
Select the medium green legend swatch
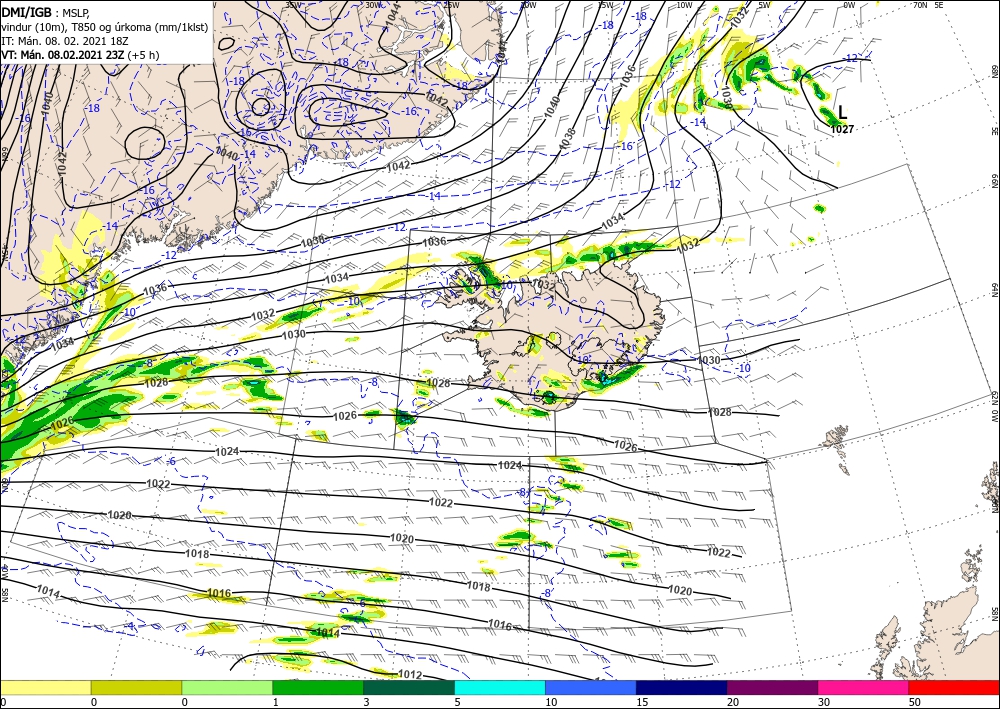click(318, 687)
